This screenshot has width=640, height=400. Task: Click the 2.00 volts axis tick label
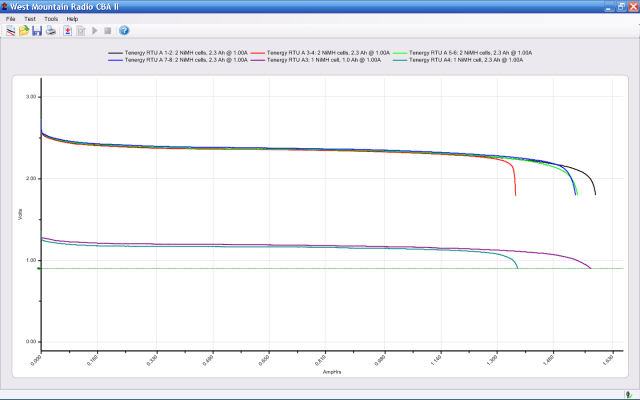point(31,178)
